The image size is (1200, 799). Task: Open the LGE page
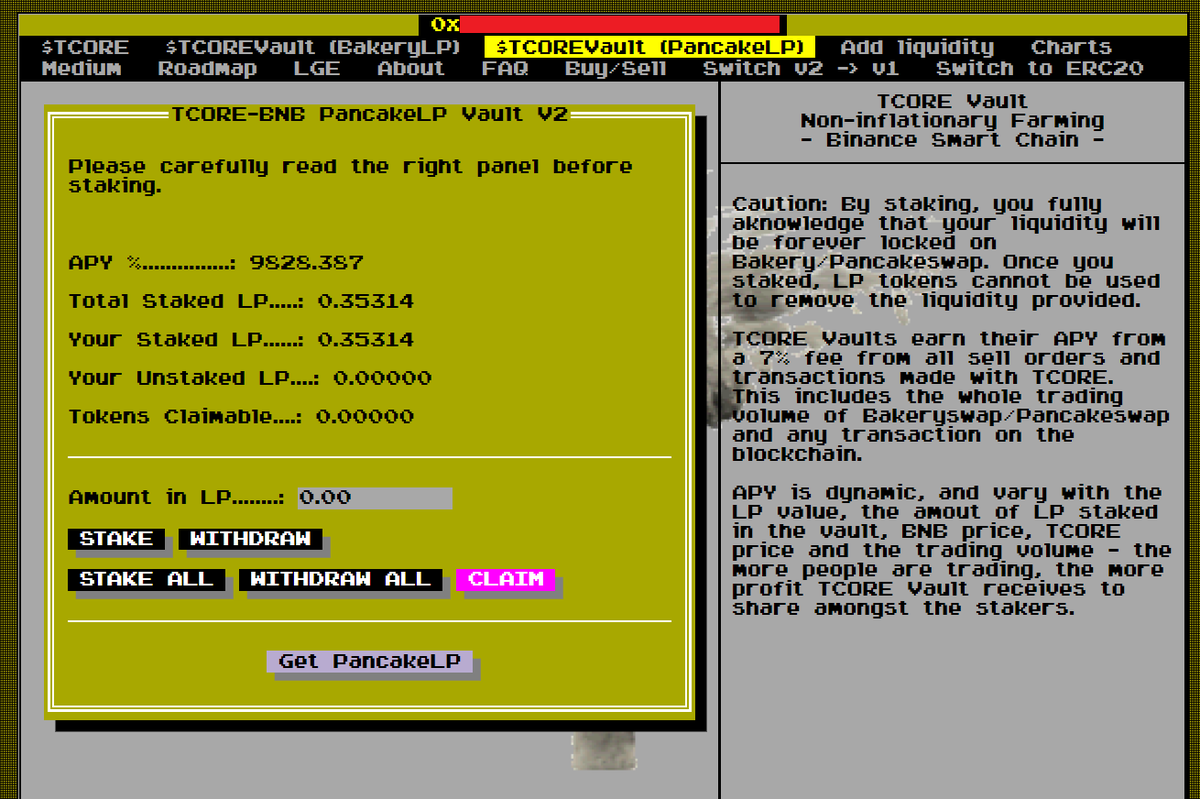click(x=317, y=68)
